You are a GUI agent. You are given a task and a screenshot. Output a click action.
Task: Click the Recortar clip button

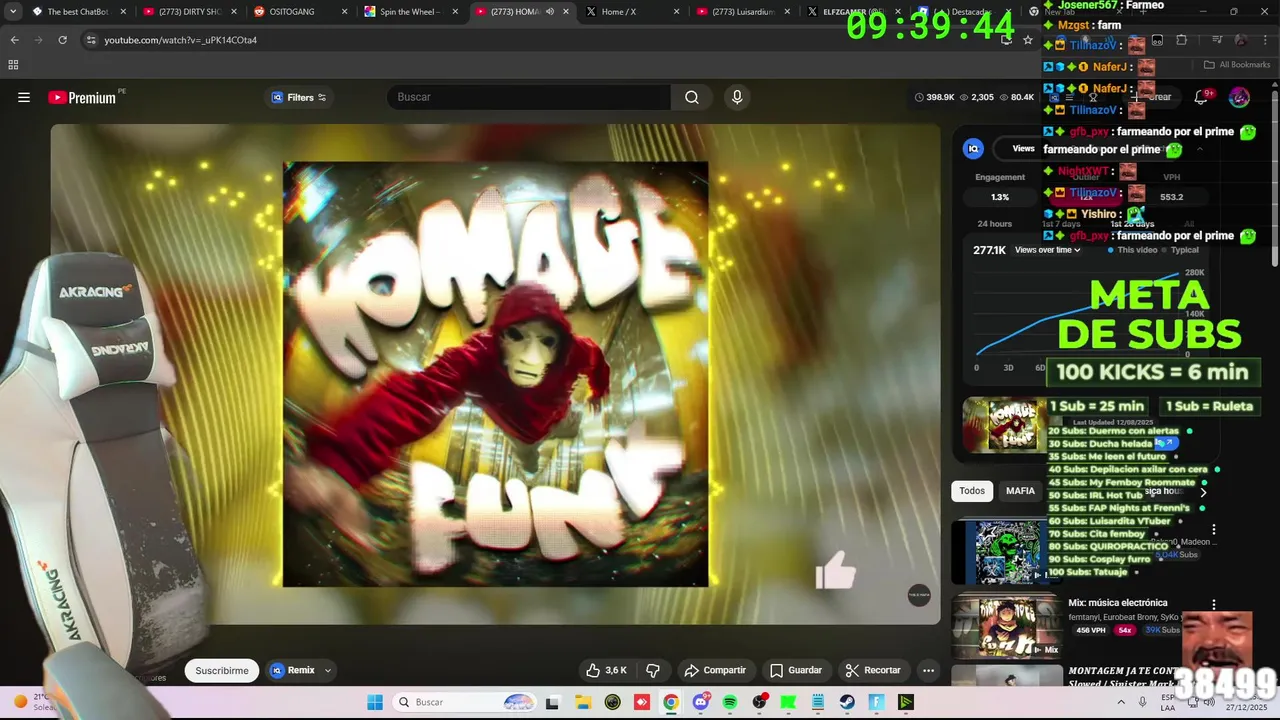(x=873, y=671)
